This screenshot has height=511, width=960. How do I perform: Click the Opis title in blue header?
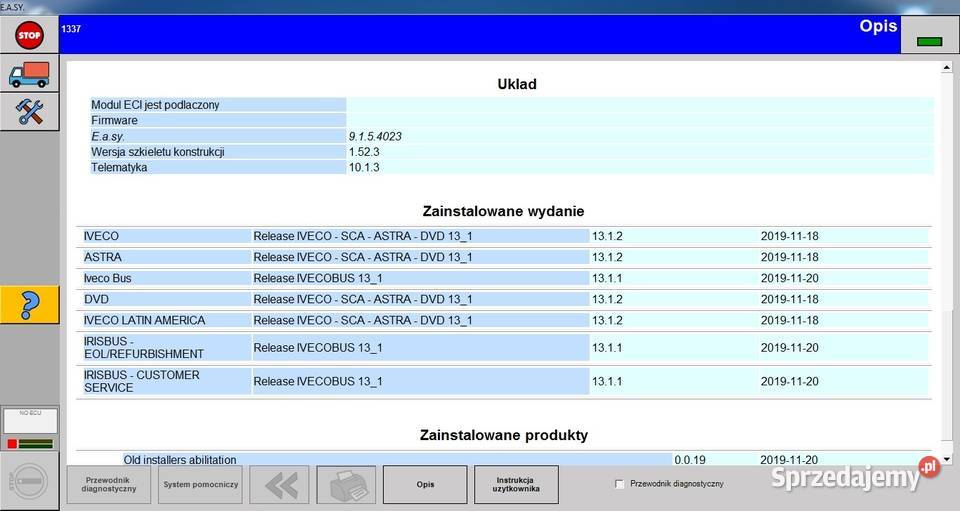(878, 26)
